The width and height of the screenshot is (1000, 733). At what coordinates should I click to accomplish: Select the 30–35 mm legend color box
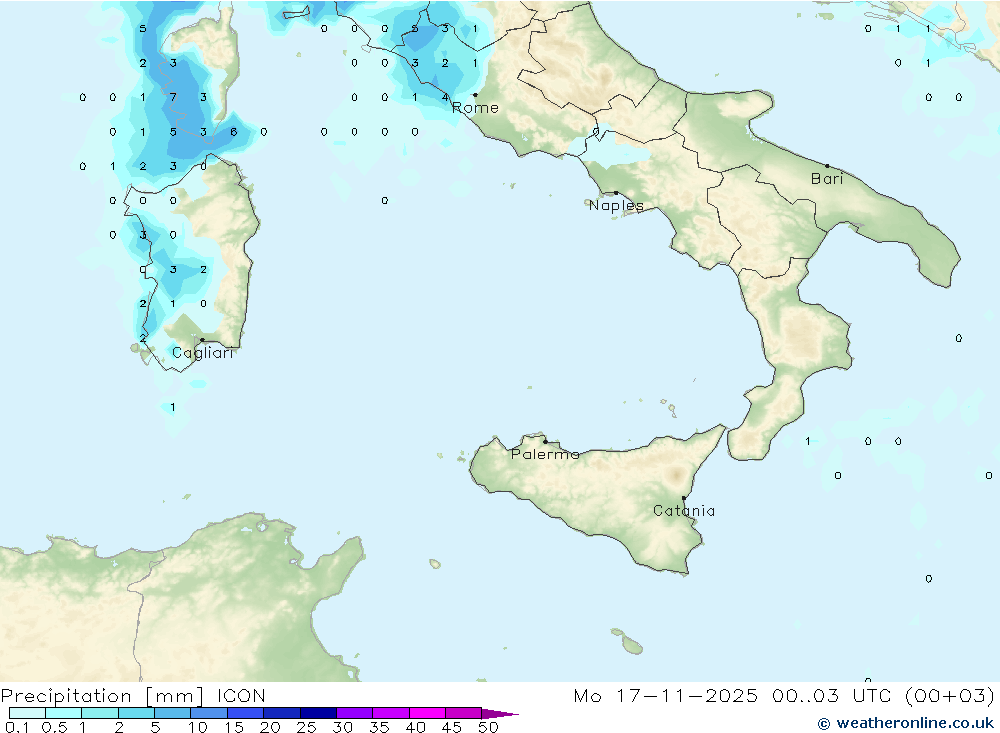point(355,713)
